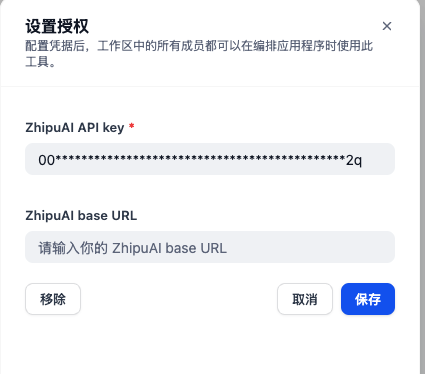This screenshot has height=374, width=425.
Task: Place cursor at the masked key beginning '00'
Action: pyautogui.click(x=46, y=160)
